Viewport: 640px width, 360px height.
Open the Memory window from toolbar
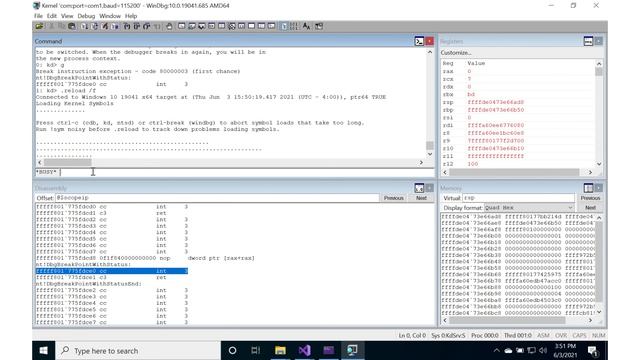pyautogui.click(x=222, y=27)
